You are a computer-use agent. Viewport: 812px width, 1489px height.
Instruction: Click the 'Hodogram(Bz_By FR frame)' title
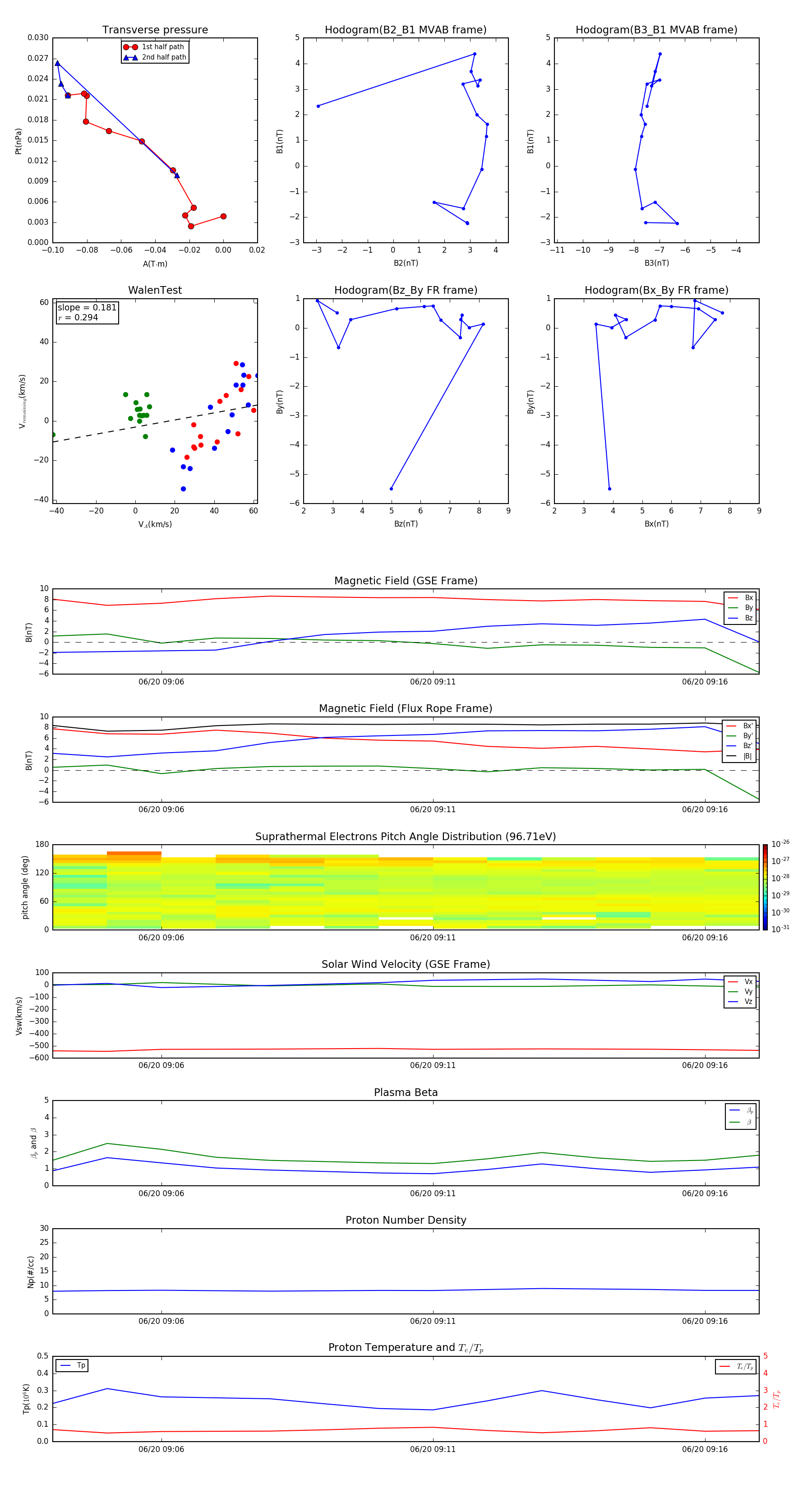406,290
